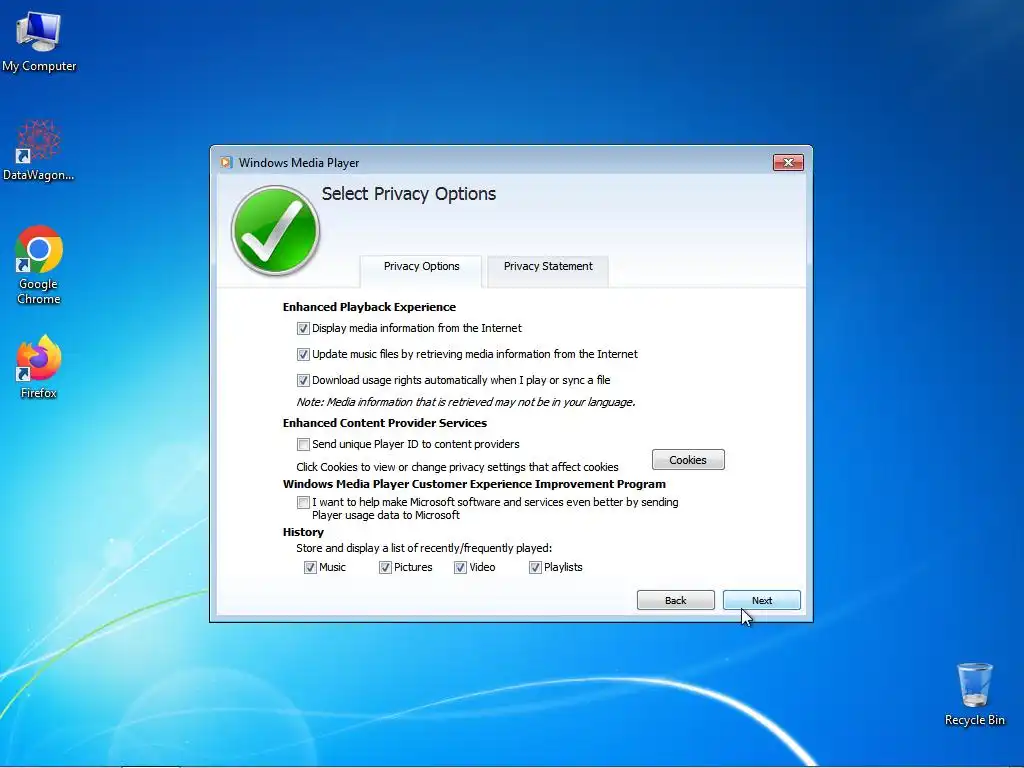This screenshot has height=768, width=1024.
Task: Uncheck Display media information from the Internet
Action: (303, 328)
